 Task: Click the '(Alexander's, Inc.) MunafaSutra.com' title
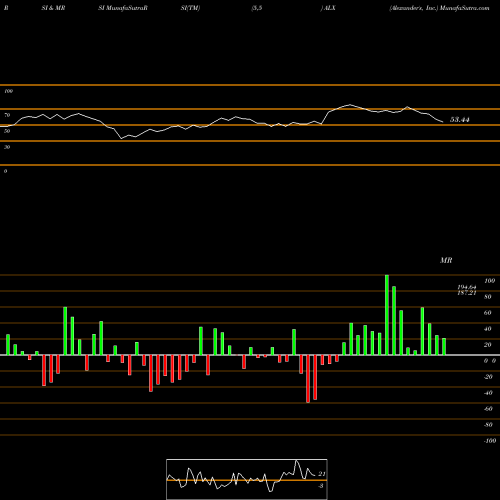[439, 8]
